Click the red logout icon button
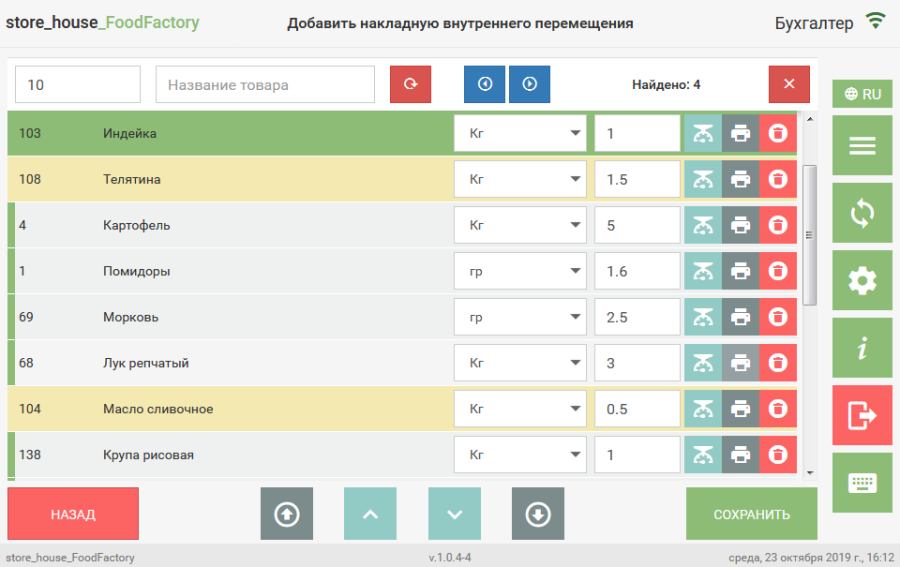 coord(862,416)
